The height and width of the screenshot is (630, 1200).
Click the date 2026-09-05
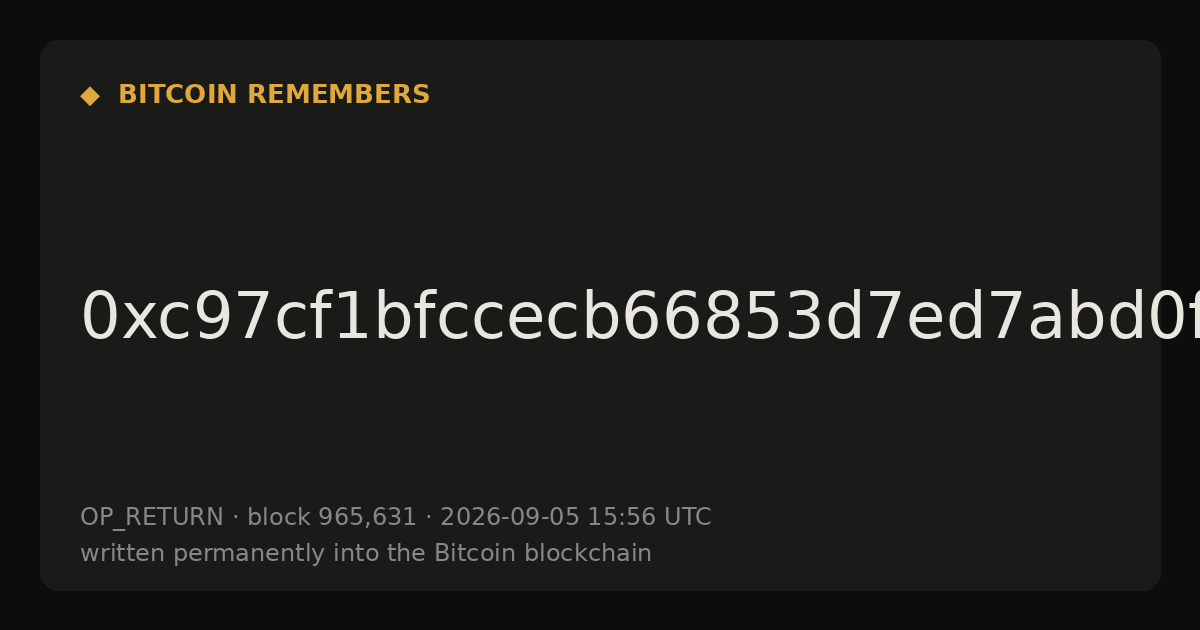[x=510, y=518]
